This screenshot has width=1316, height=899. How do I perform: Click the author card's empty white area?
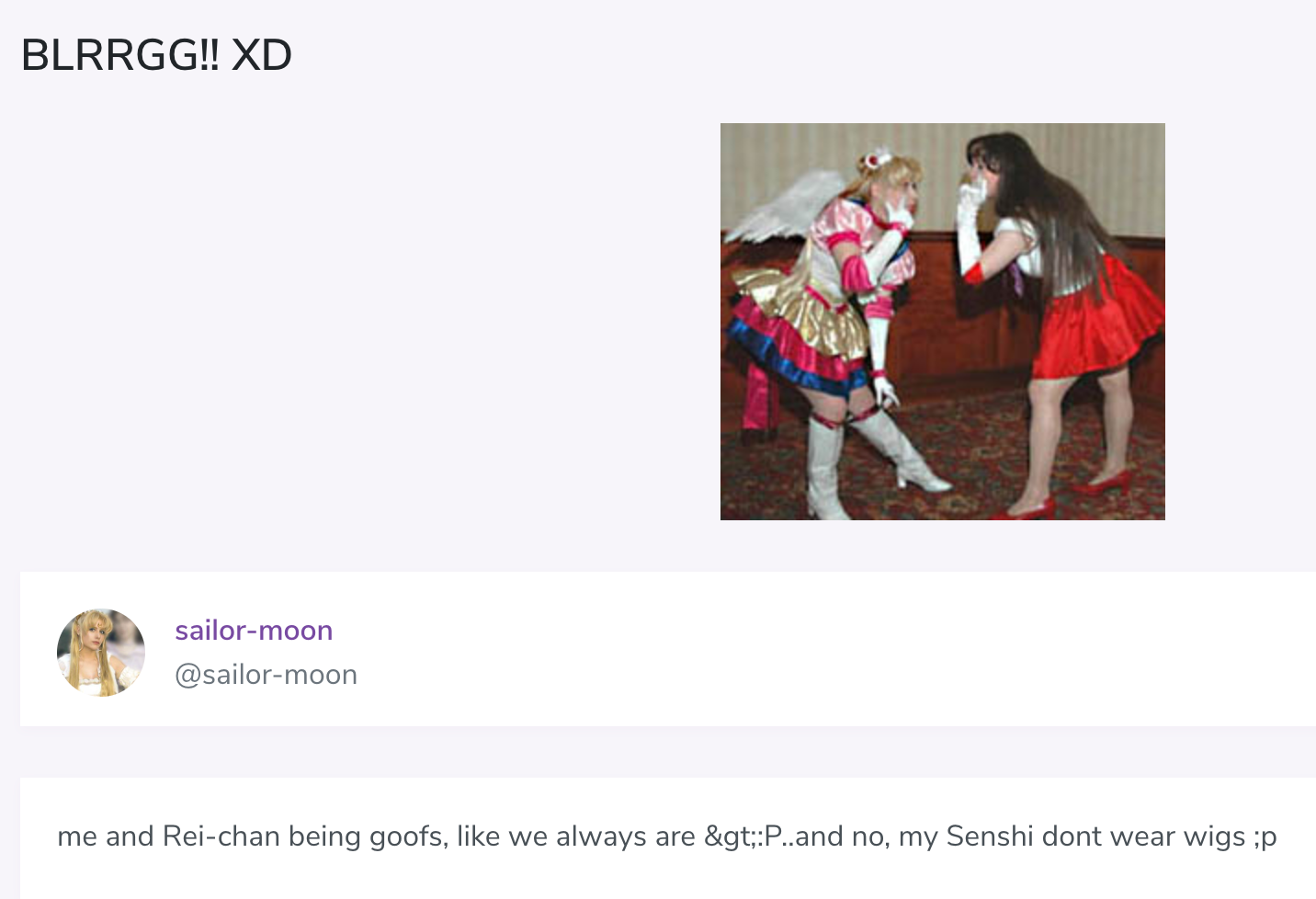click(x=827, y=649)
